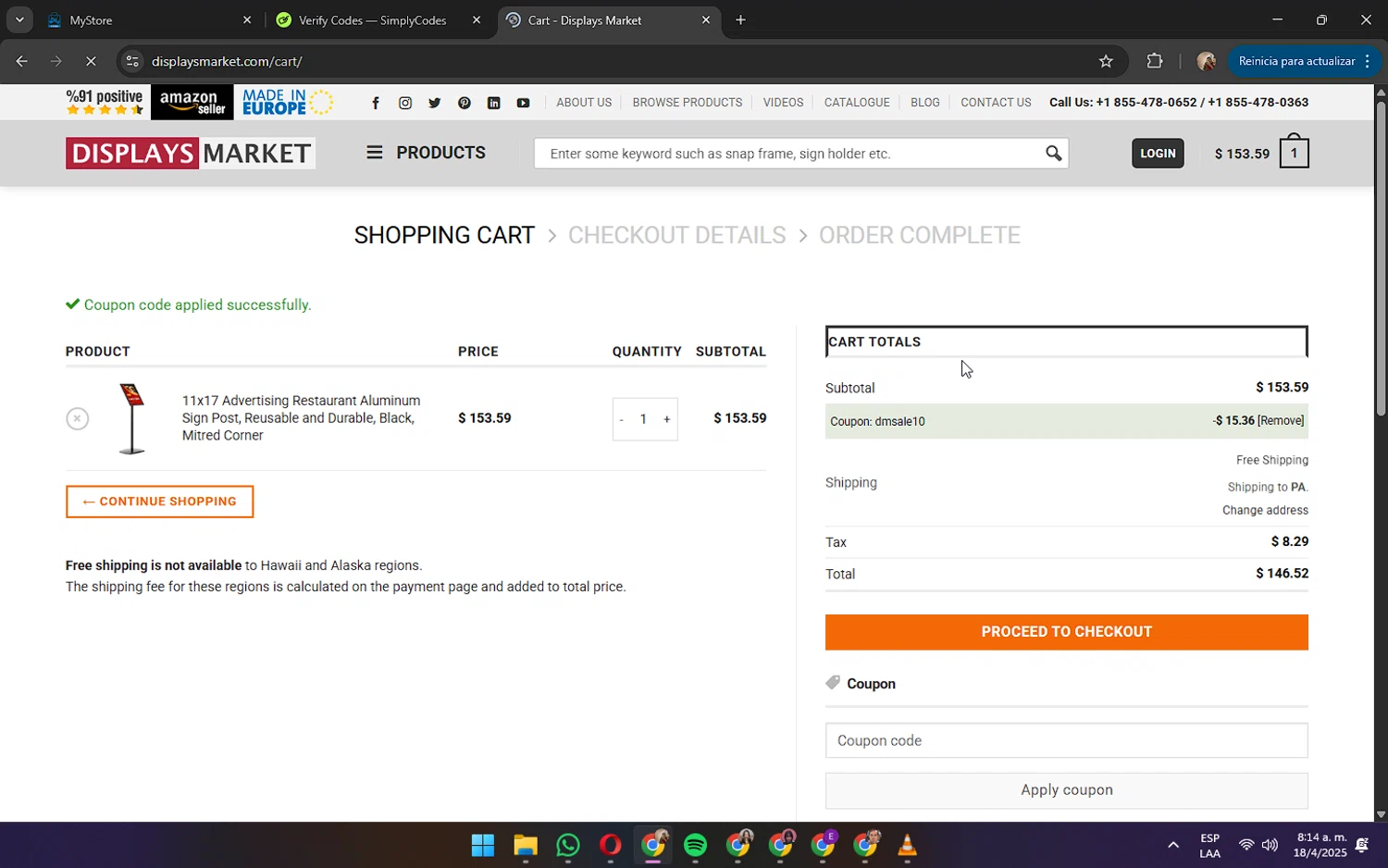The image size is (1388, 868).
Task: Focus the Coupon code input field
Action: [1067, 741]
